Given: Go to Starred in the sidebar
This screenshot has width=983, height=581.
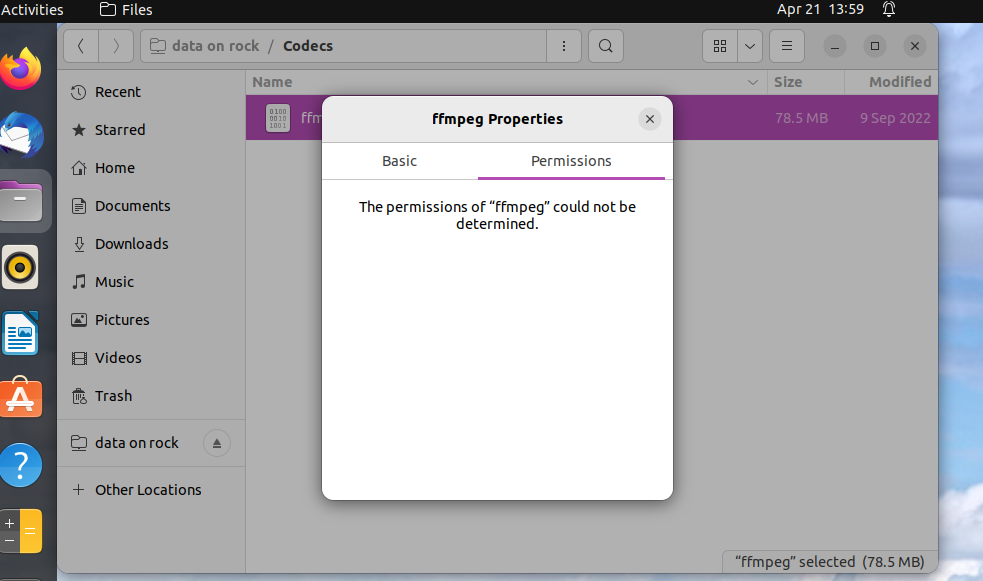Looking at the screenshot, I should [x=120, y=130].
